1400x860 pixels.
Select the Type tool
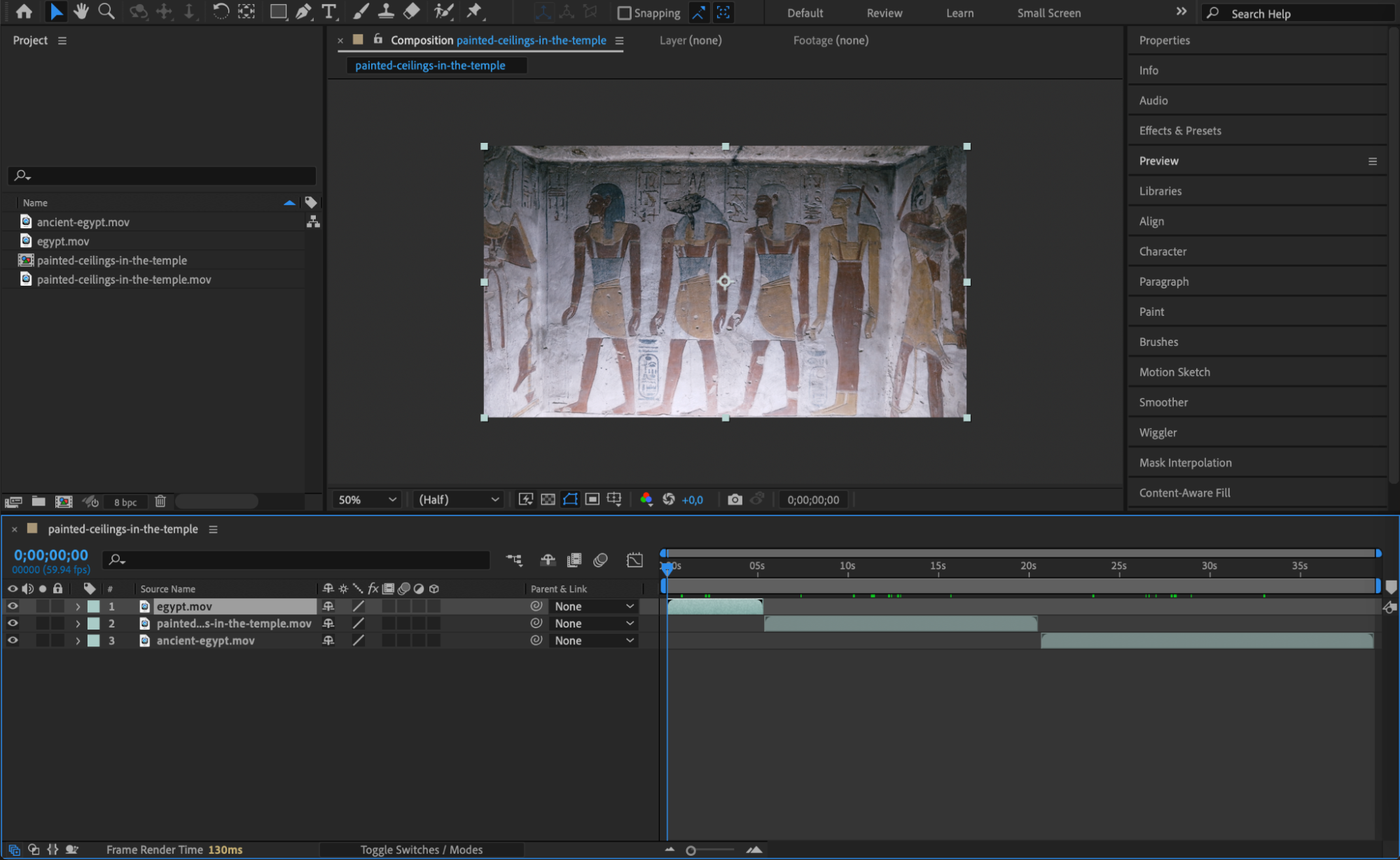click(328, 11)
